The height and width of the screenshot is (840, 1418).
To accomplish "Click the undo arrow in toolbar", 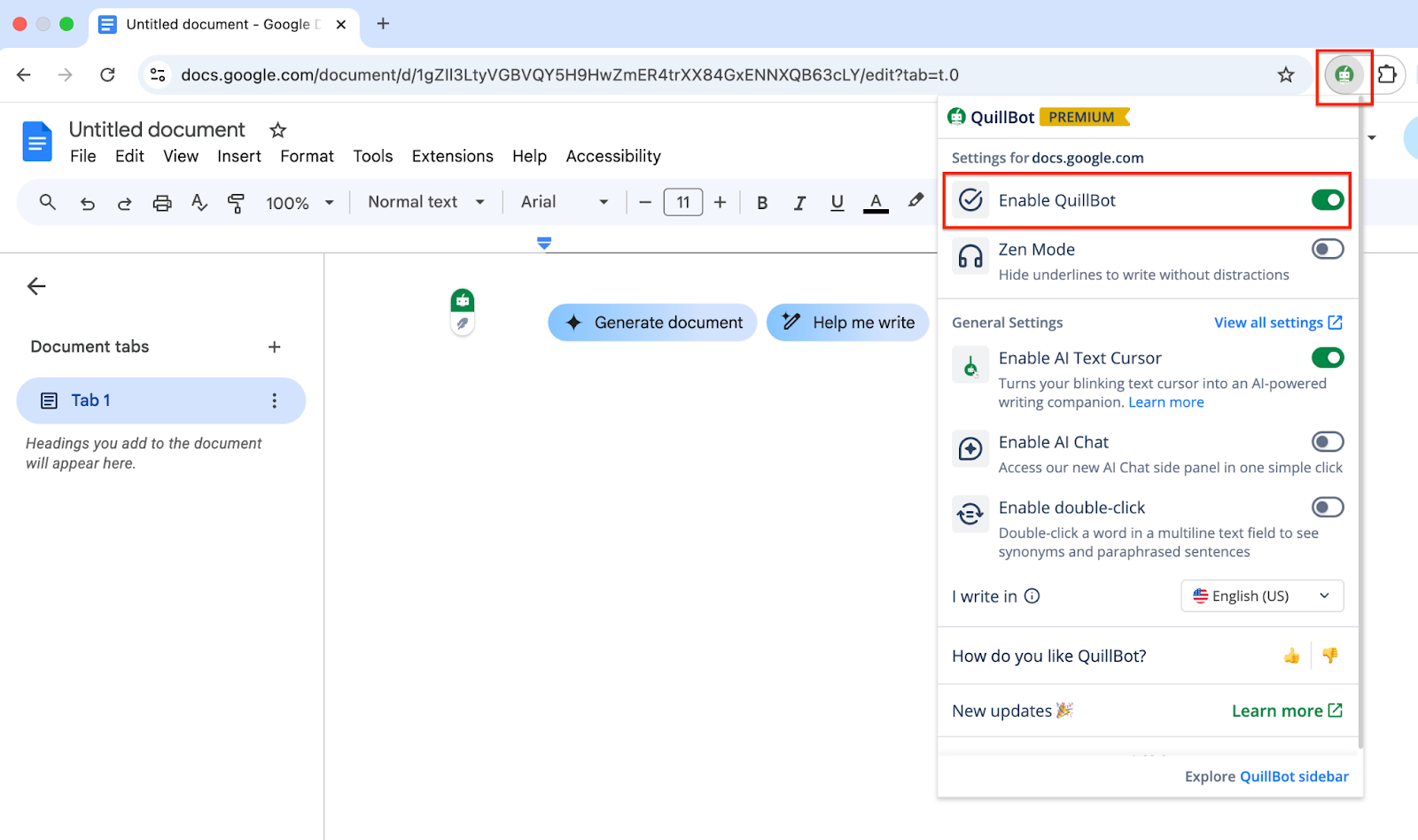I will (x=88, y=203).
